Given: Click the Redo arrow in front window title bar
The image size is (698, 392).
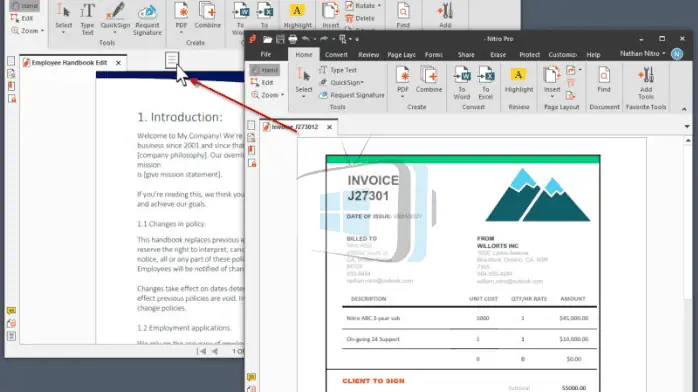Looking at the screenshot, I should [x=324, y=39].
